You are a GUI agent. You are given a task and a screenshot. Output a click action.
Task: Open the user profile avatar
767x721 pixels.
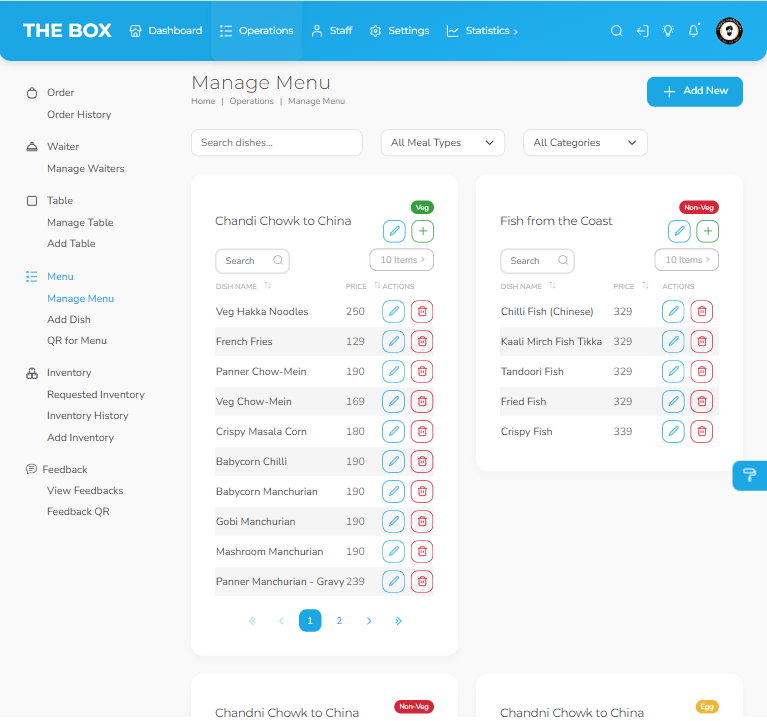click(x=729, y=31)
